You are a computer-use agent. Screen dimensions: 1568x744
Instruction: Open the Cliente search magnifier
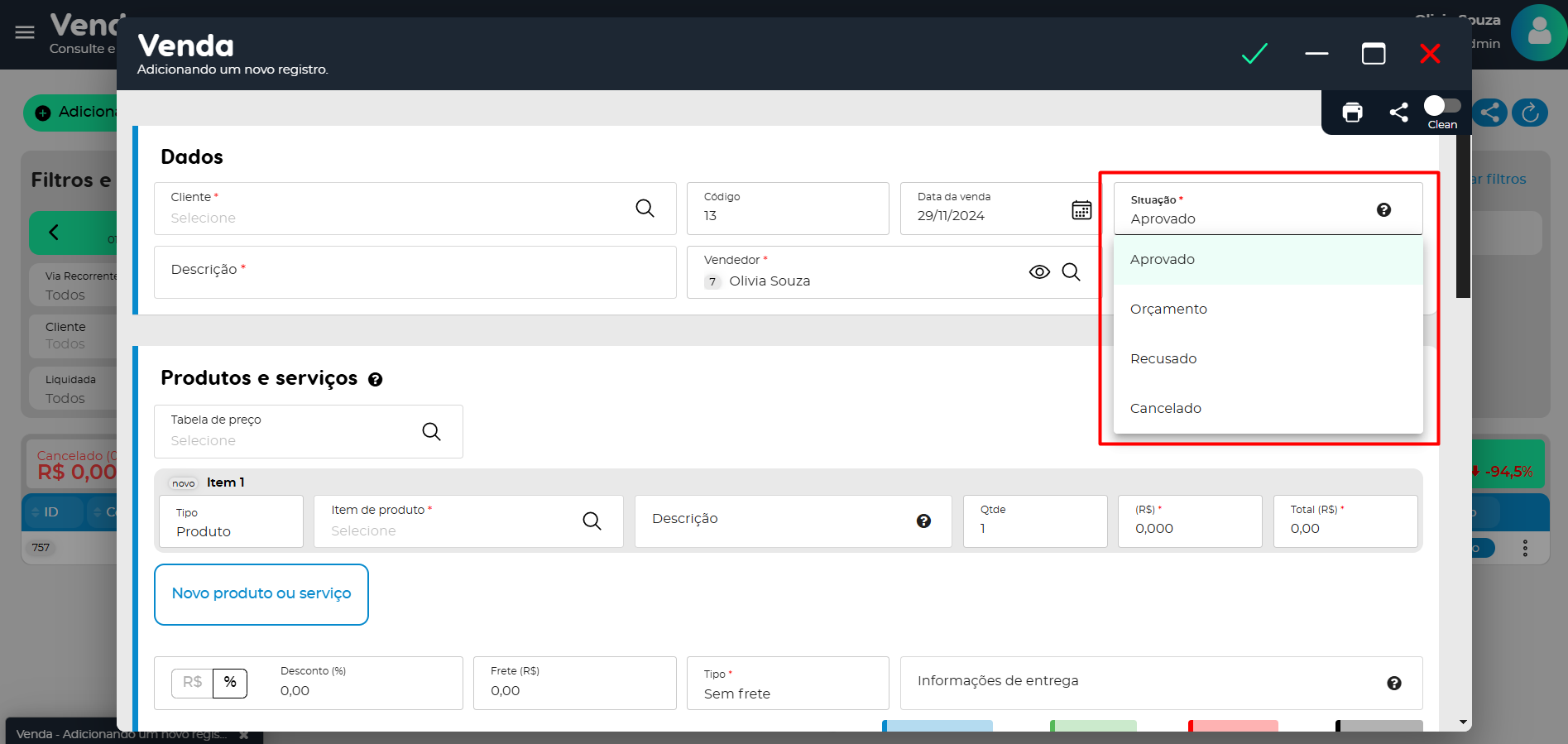point(645,209)
